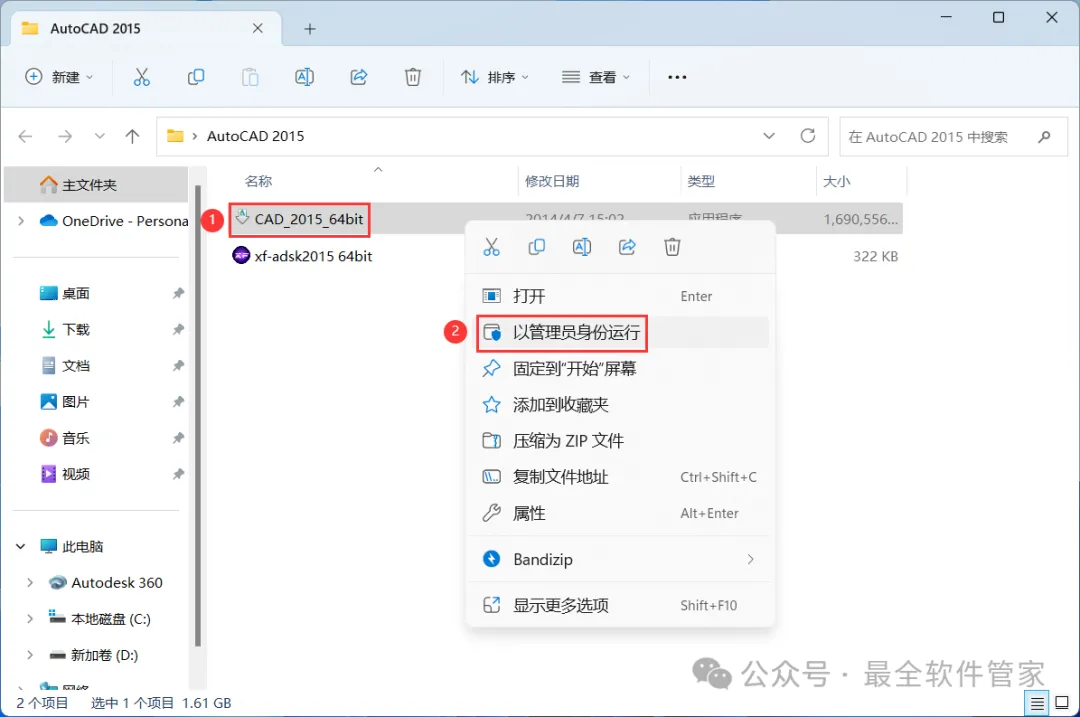Viewport: 1080px width, 717px height.
Task: Open recent locations dropdown arrow
Action: pos(100,136)
